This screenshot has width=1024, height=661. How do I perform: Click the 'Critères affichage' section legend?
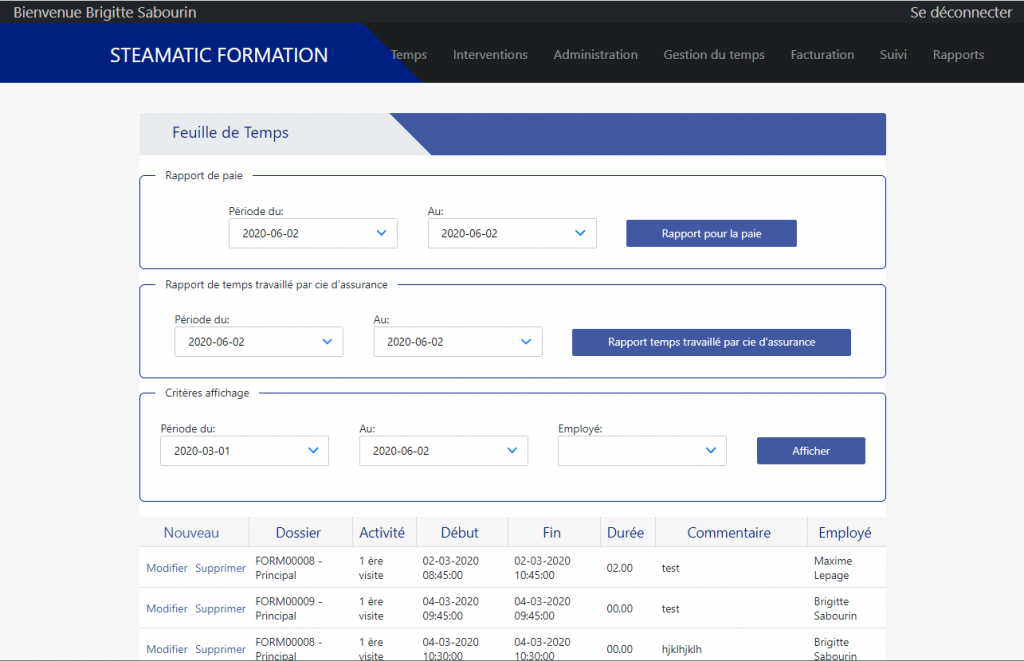[207, 393]
